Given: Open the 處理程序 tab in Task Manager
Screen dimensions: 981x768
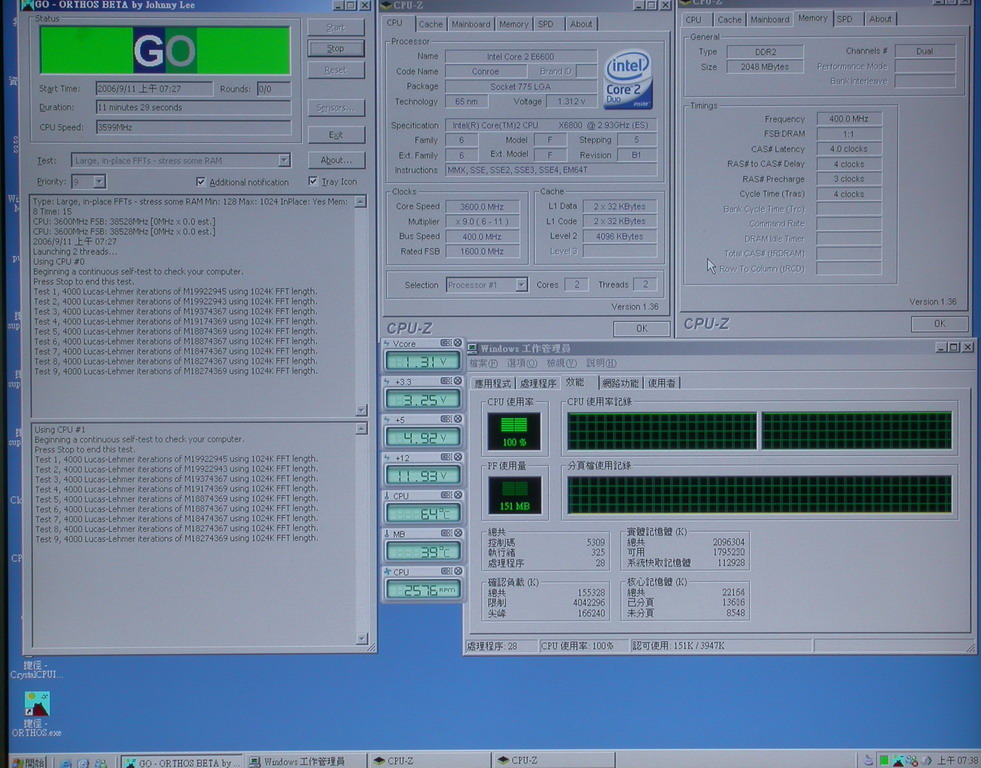Looking at the screenshot, I should tap(537, 383).
